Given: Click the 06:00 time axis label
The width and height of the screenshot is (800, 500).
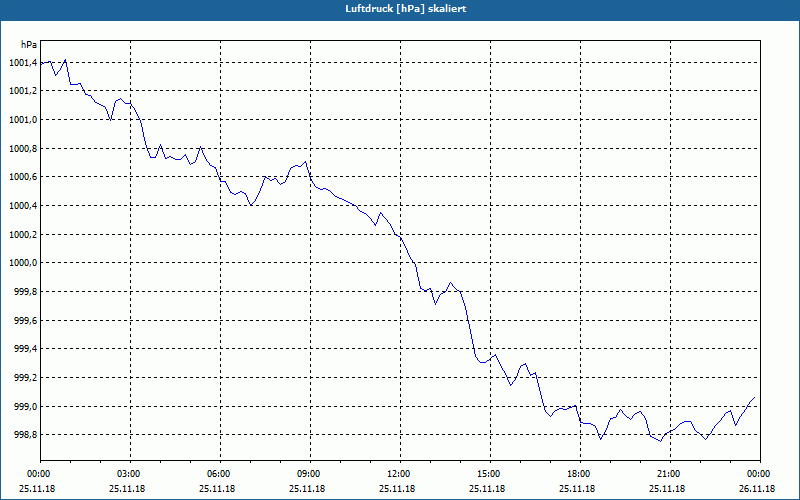Looking at the screenshot, I should pos(218,474).
